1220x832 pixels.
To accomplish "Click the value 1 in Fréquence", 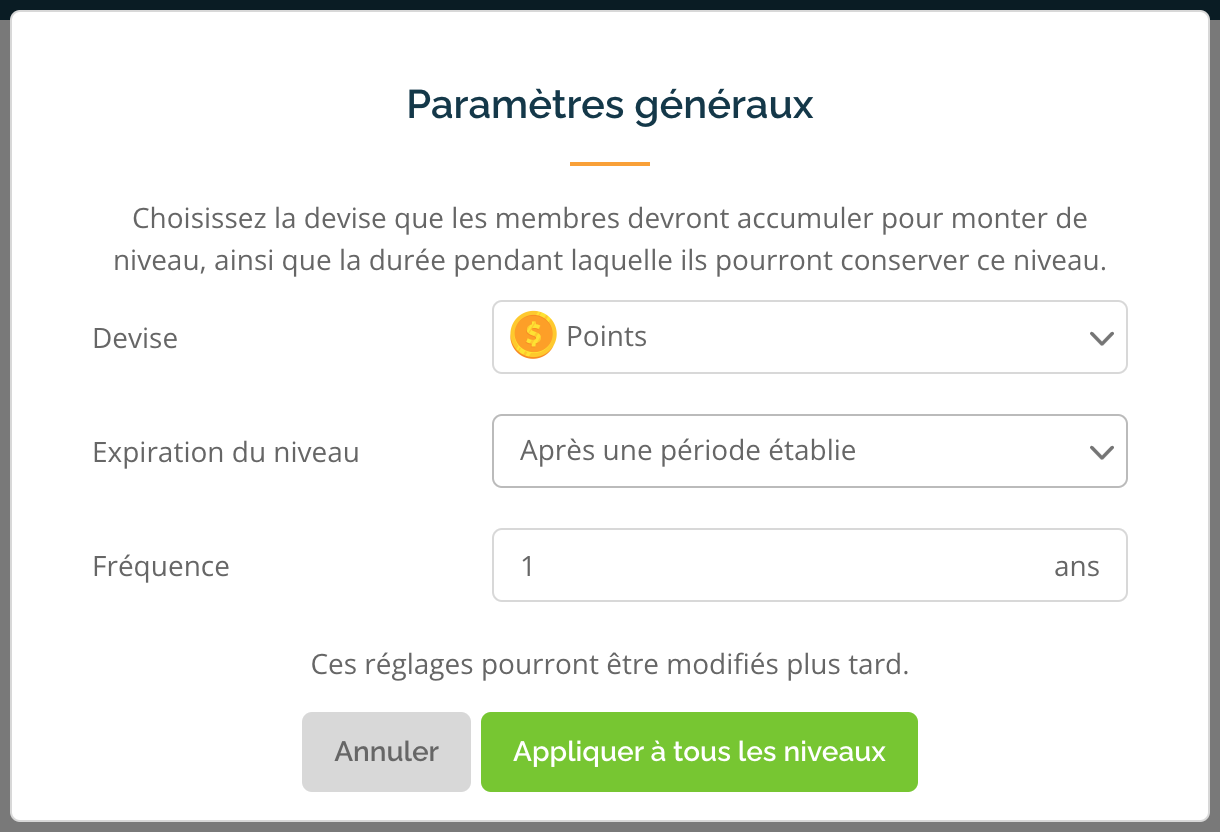I will pos(528,567).
